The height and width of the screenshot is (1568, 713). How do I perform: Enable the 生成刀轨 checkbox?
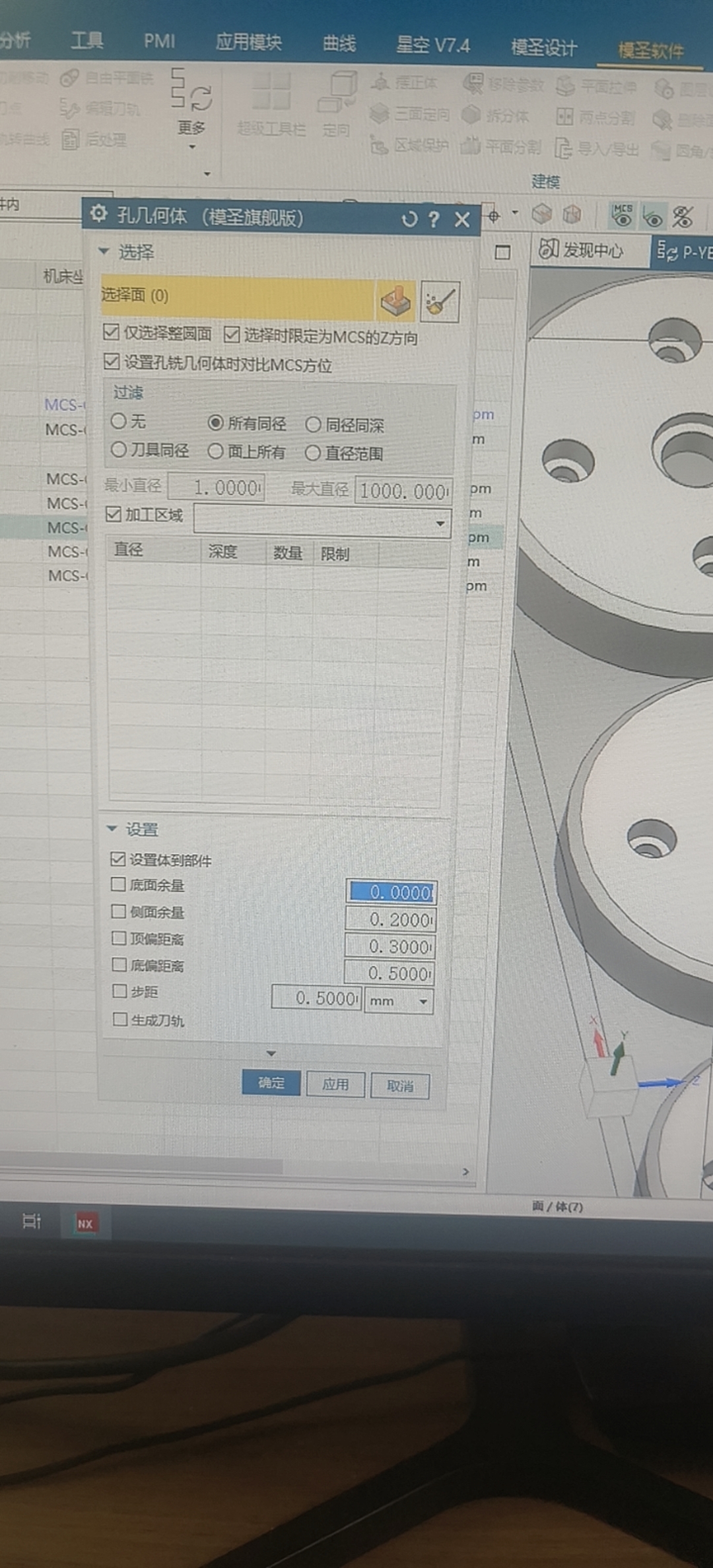point(119,1019)
